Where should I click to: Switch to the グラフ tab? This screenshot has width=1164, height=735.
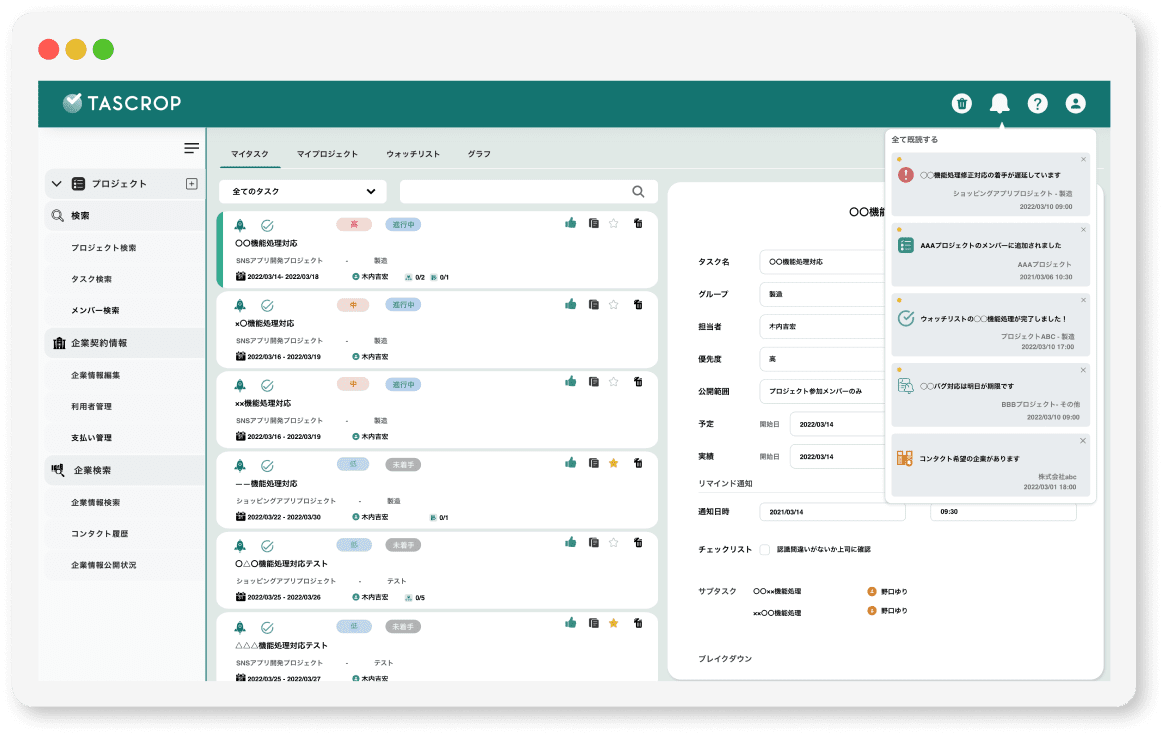pos(479,154)
